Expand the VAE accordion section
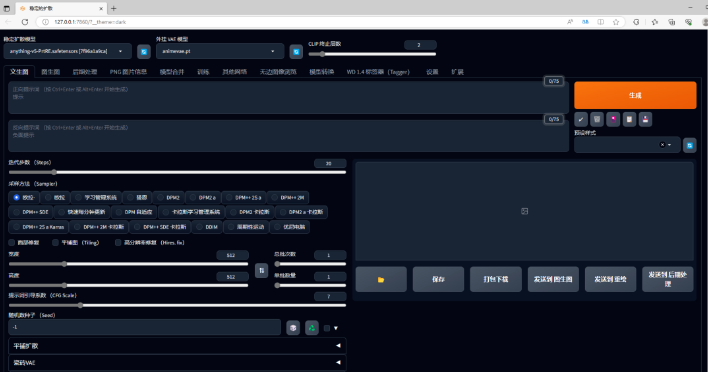708x372 pixels. [x=177, y=363]
